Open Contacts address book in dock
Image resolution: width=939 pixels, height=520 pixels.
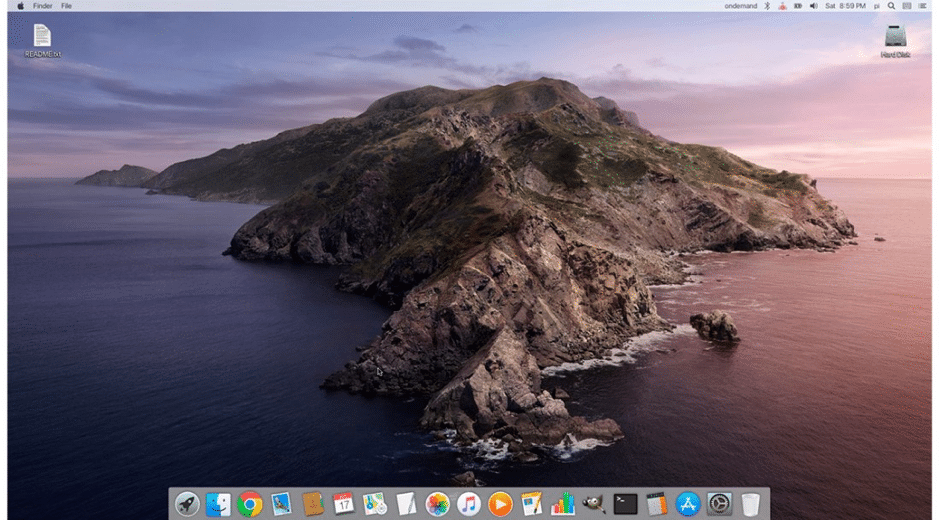313,504
